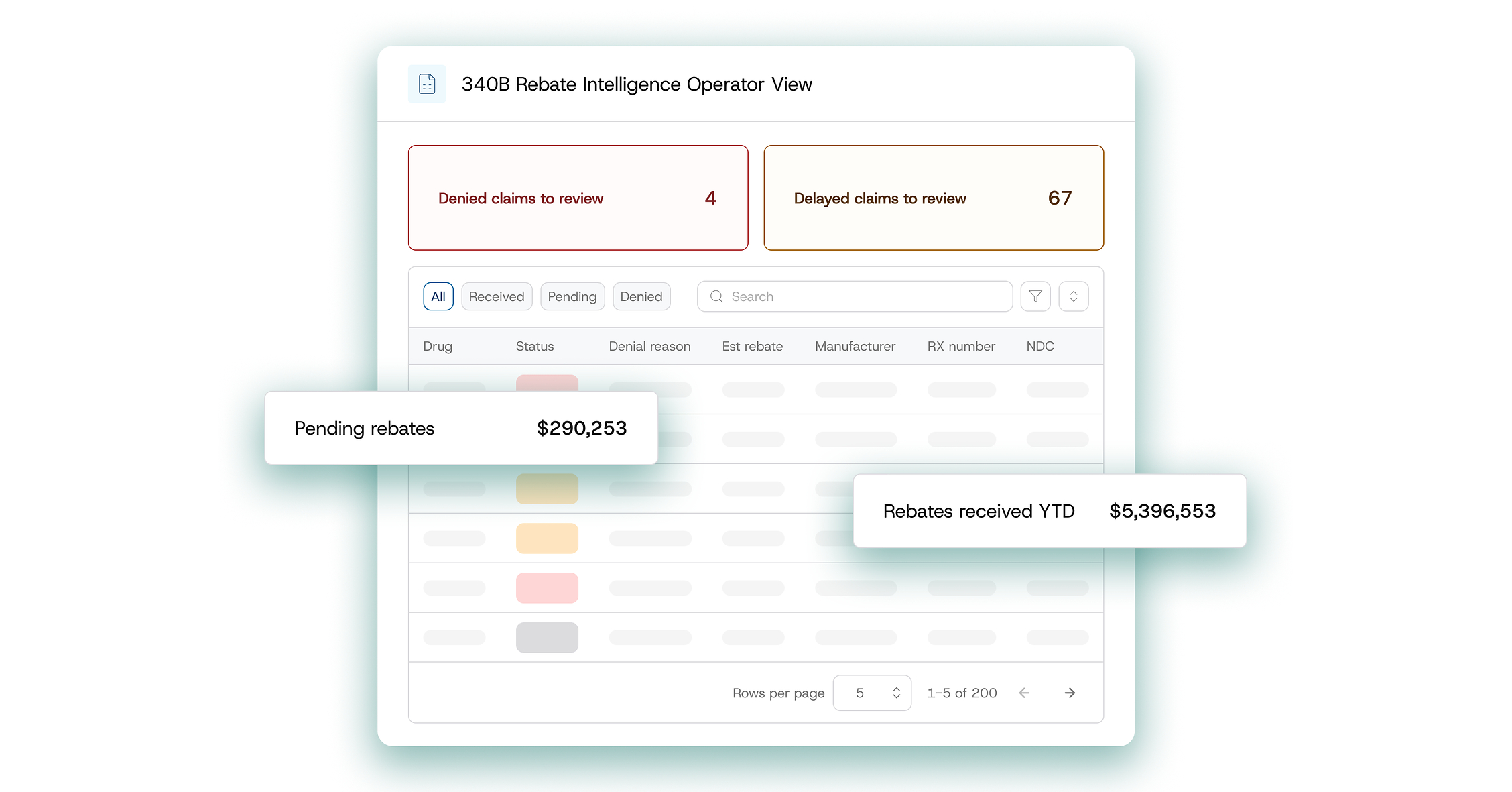The width and height of the screenshot is (1512, 792).
Task: Open Delayed claims to review card
Action: 934,198
